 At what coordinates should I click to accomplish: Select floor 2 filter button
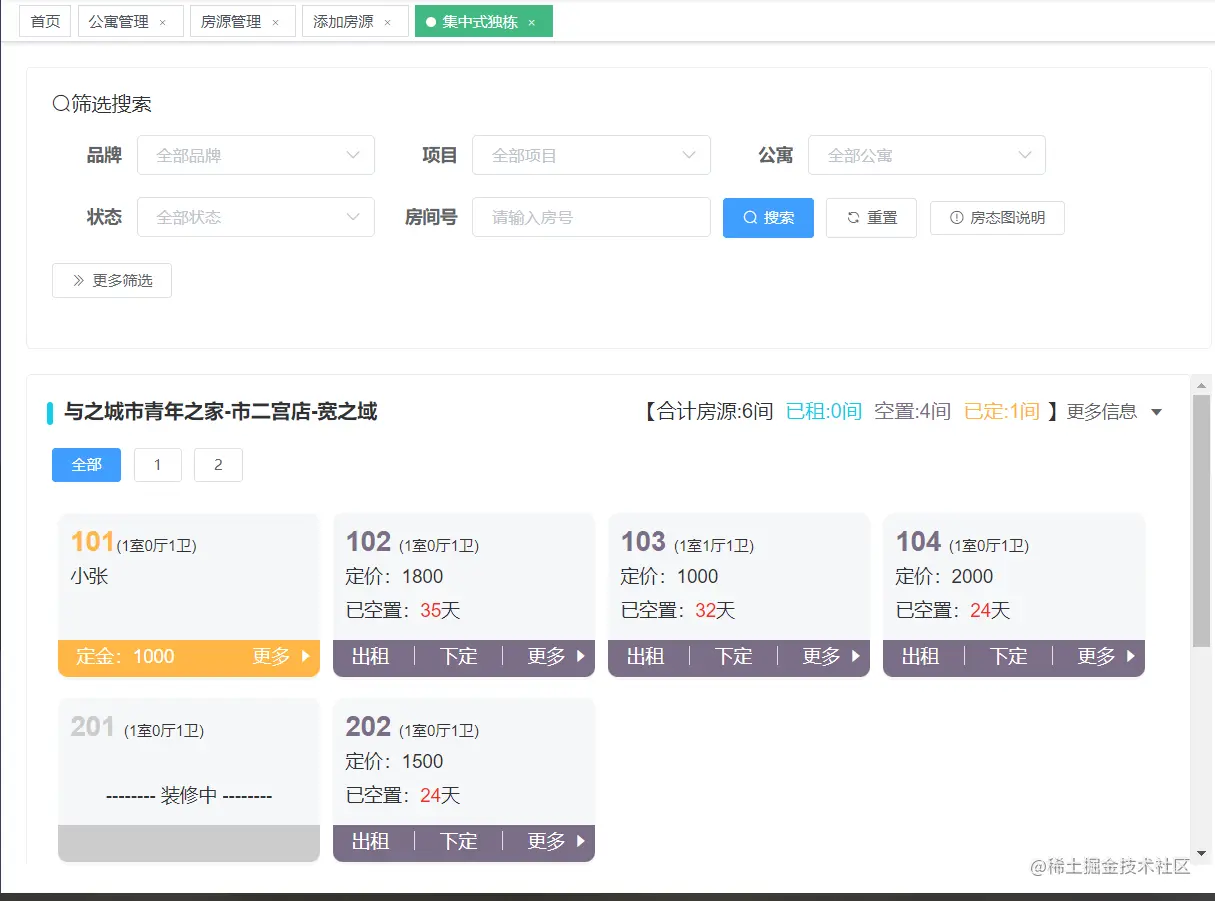218,465
